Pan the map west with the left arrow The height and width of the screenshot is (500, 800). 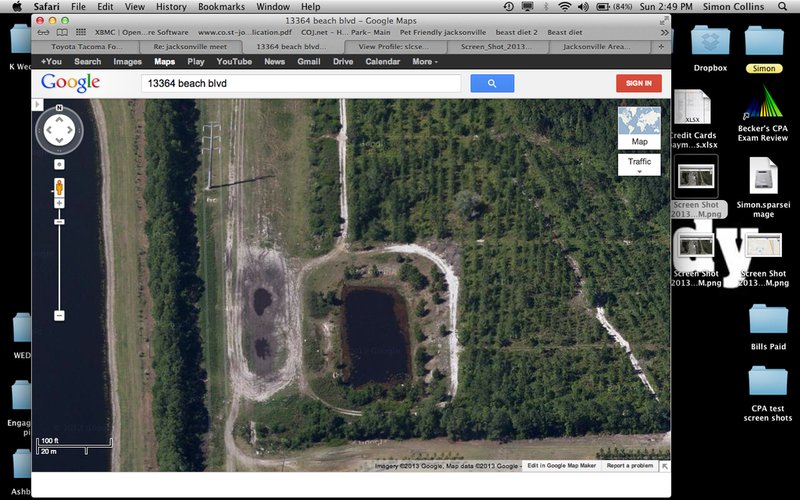click(49, 130)
